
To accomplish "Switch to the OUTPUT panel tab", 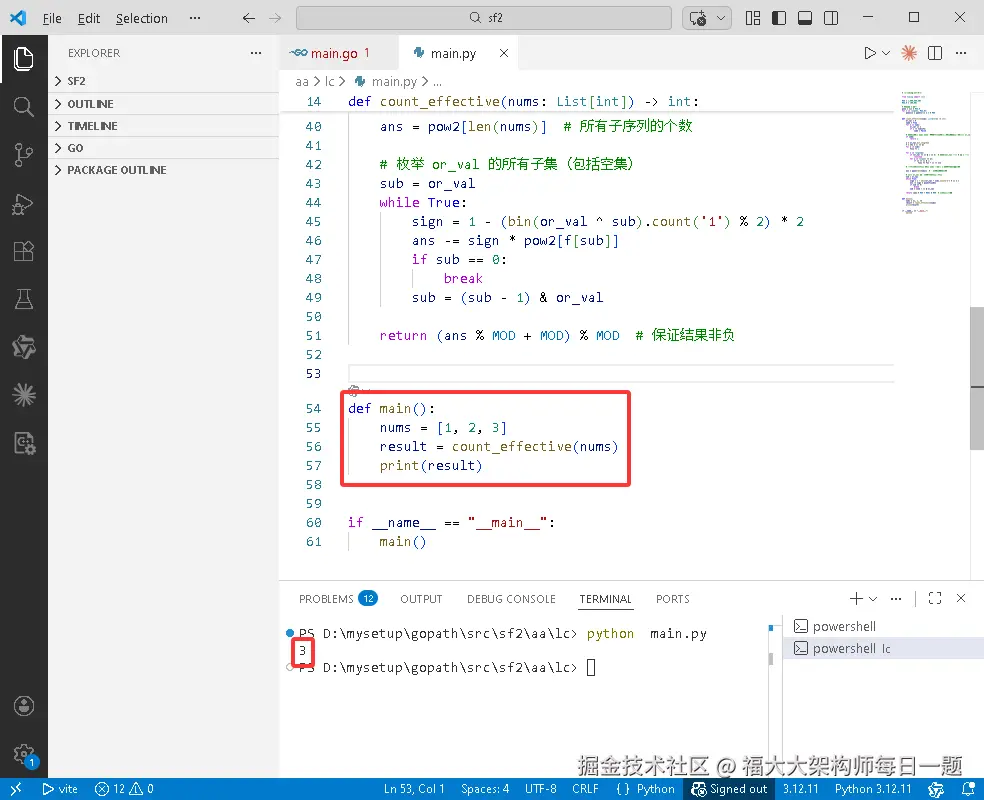I will 421,599.
